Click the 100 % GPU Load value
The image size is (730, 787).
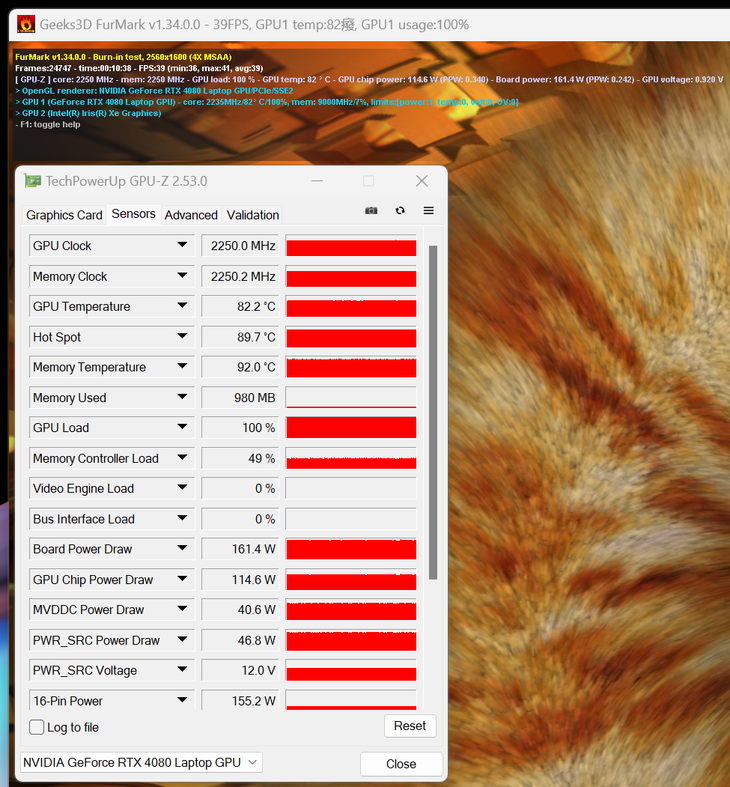tap(240, 428)
